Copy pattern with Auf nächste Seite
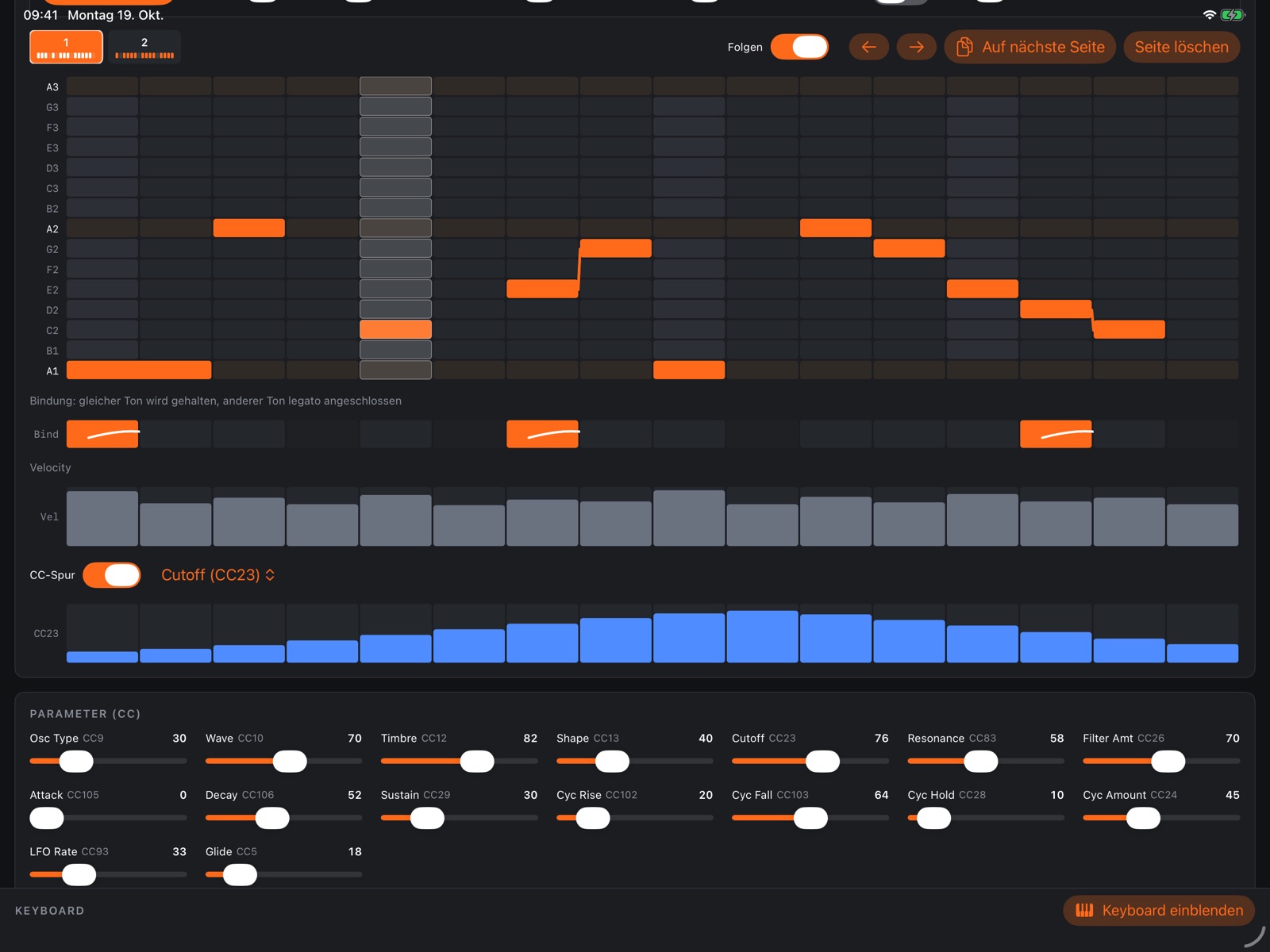Viewport: 1270px width, 952px height. (1029, 47)
